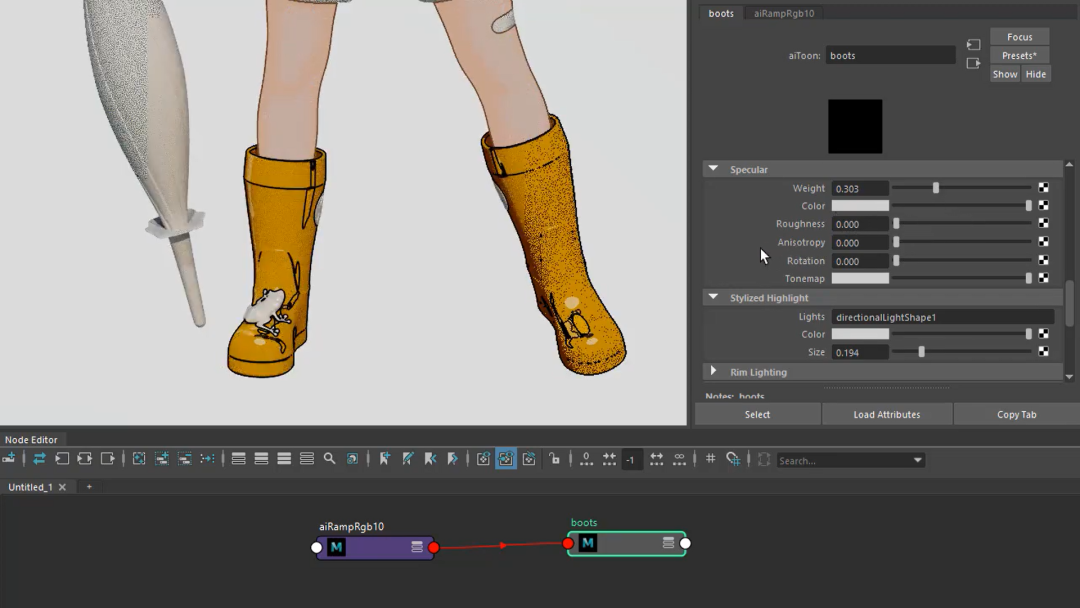Collapse the Stylized Highlight section
Image resolution: width=1080 pixels, height=608 pixels.
[x=713, y=297]
